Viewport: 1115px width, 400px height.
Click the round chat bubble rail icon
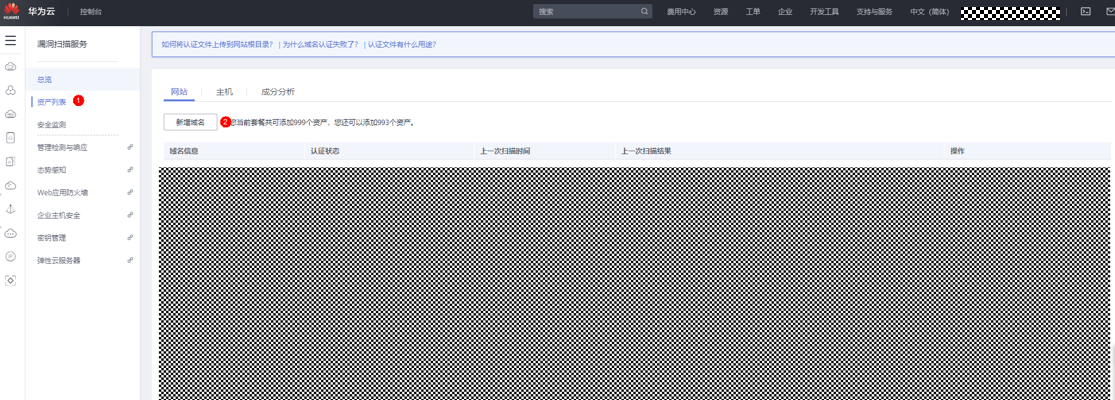(x=11, y=256)
